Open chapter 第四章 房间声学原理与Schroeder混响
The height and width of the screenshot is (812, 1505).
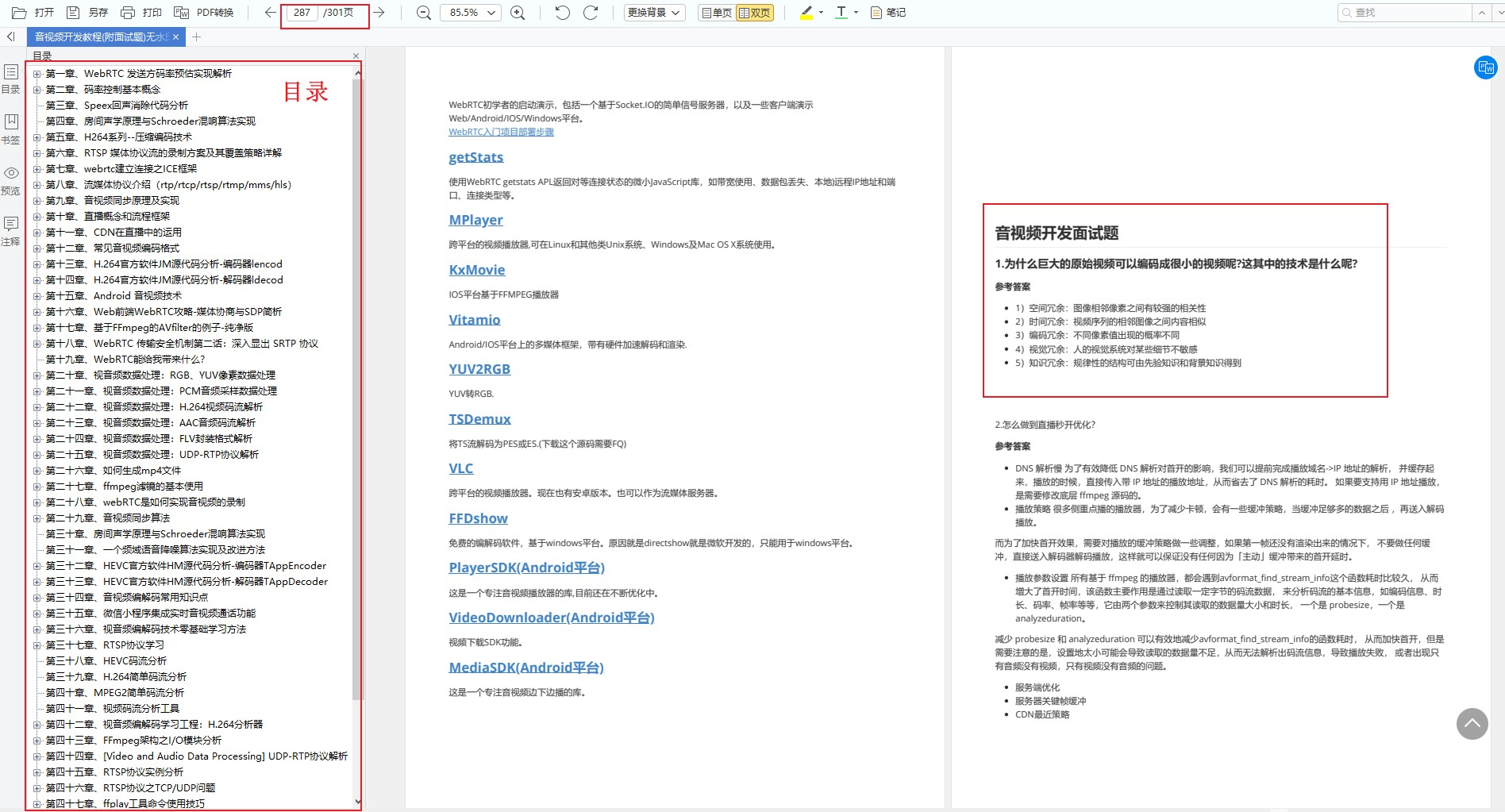[x=151, y=121]
